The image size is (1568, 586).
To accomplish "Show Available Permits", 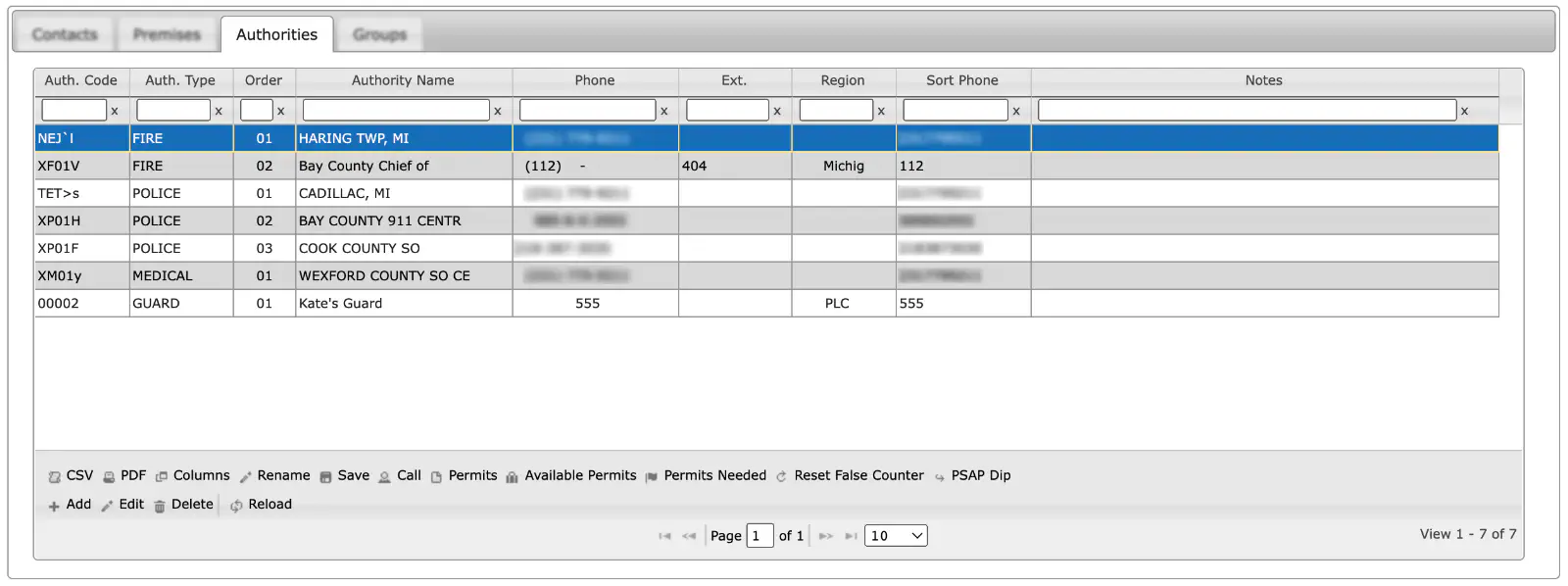I will pyautogui.click(x=571, y=475).
